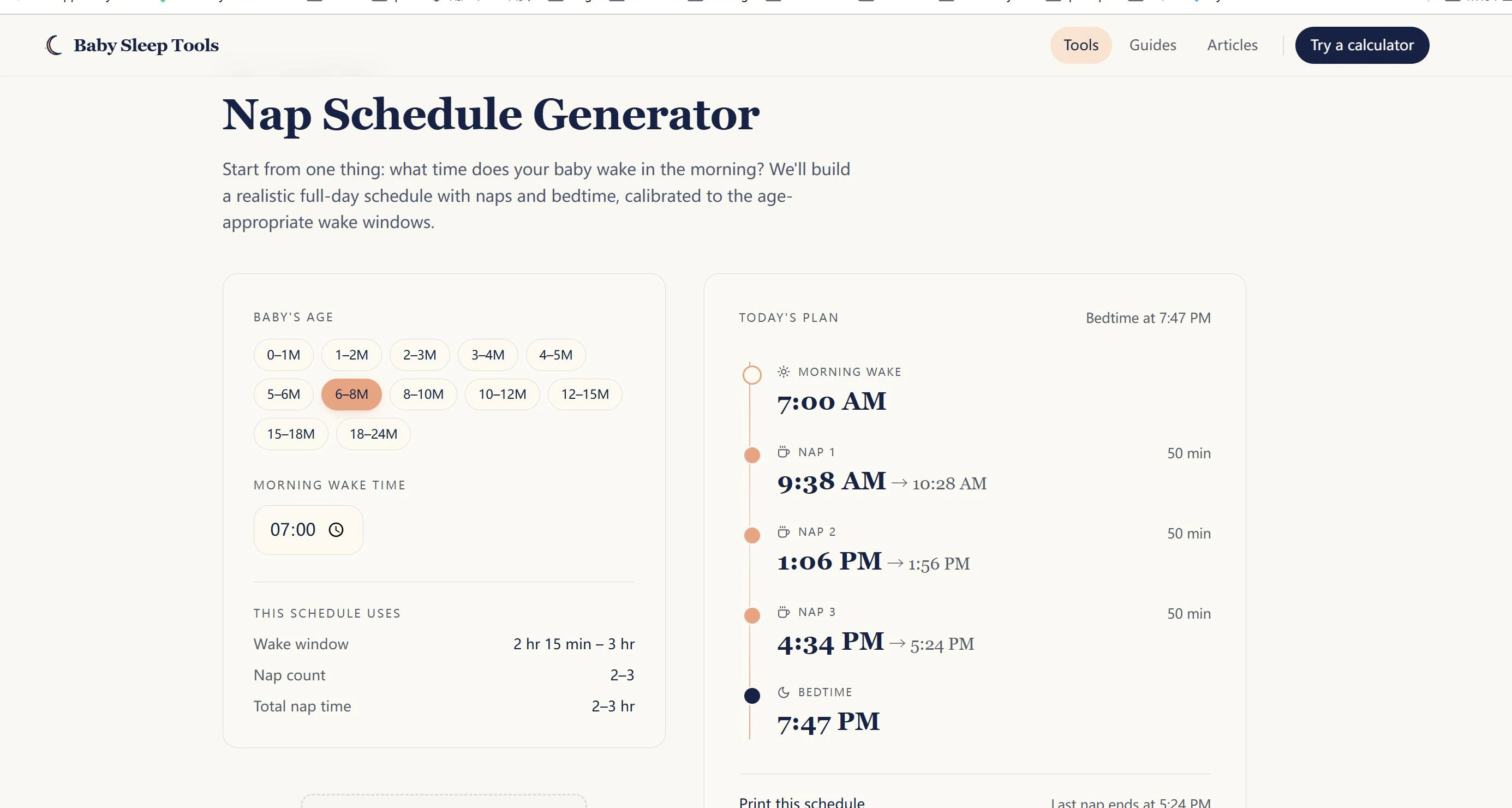Click the 5:24 PM nap end time
This screenshot has height=808, width=1512.
point(942,644)
